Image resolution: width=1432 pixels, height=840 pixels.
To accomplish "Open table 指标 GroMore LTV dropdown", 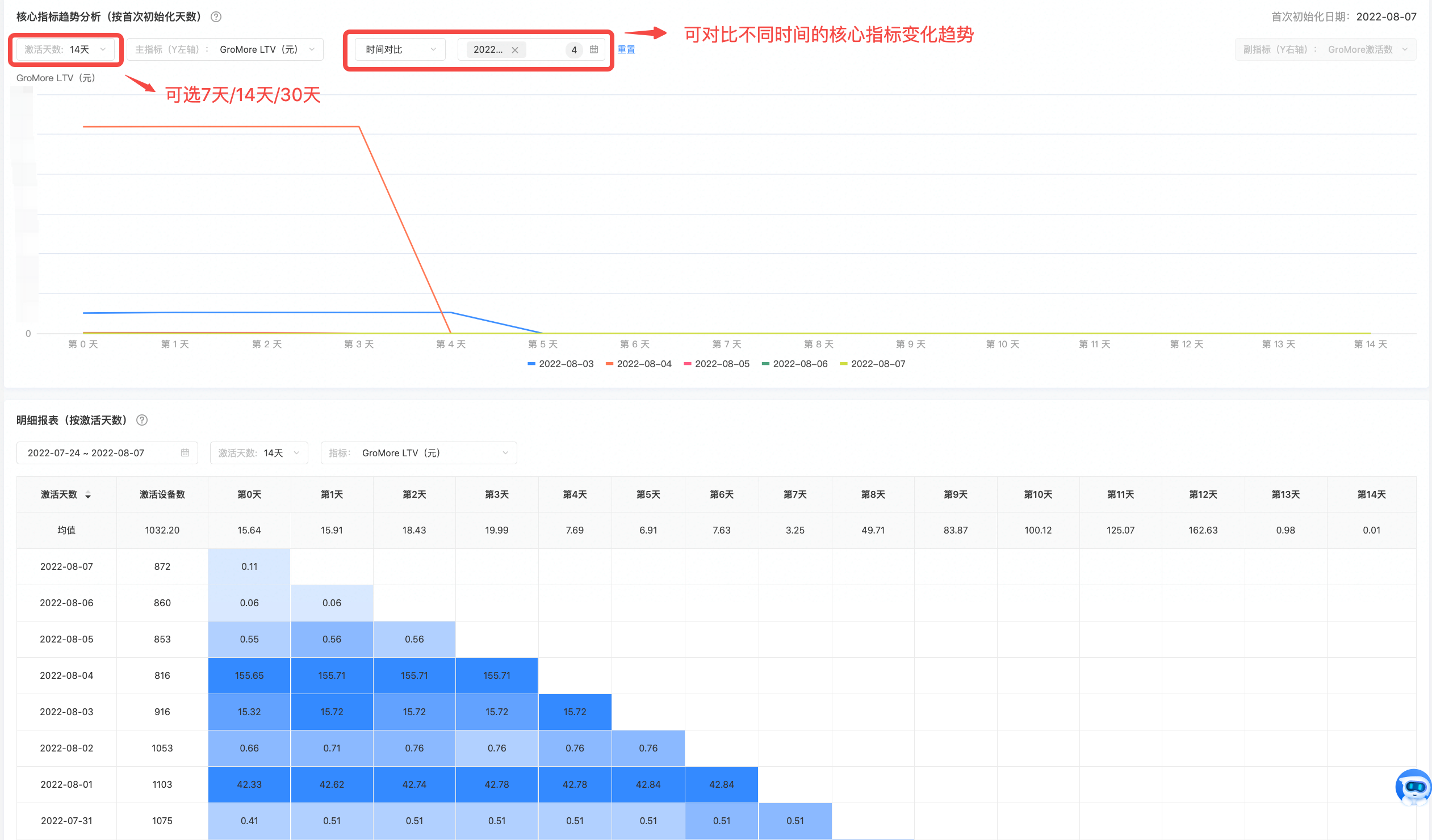I will click(419, 453).
